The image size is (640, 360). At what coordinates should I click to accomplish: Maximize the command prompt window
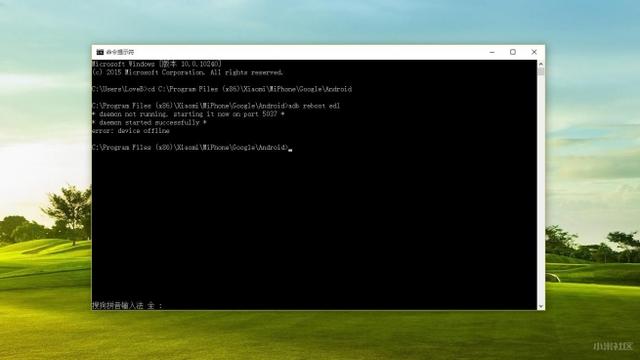point(513,52)
